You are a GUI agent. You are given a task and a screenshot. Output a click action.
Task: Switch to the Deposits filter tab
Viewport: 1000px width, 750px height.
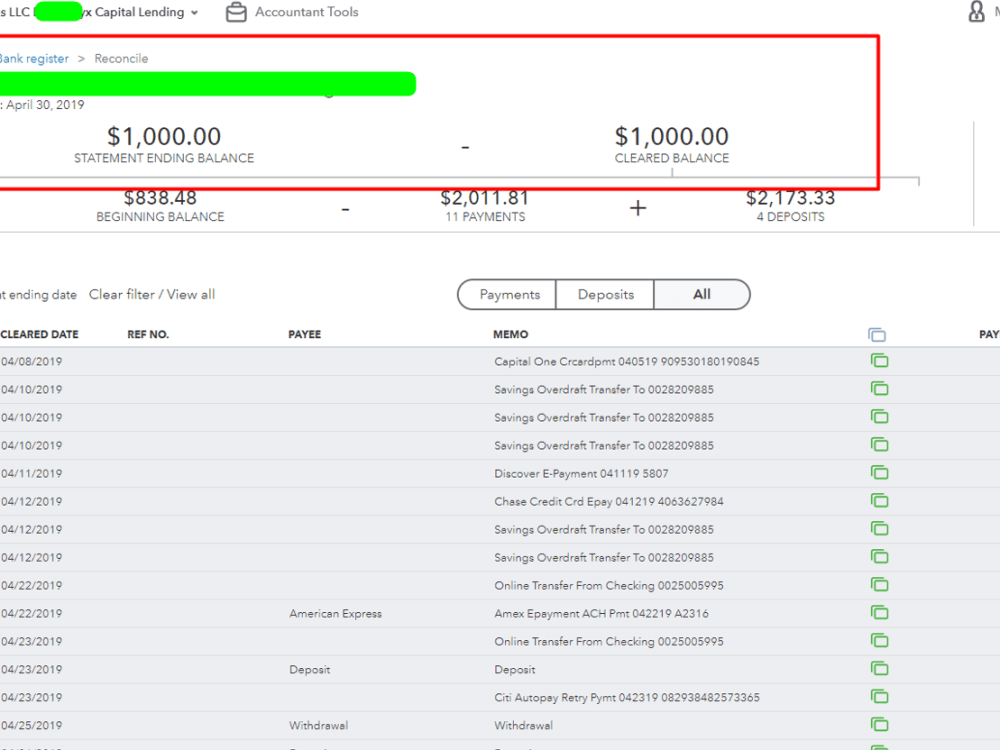[x=605, y=295]
